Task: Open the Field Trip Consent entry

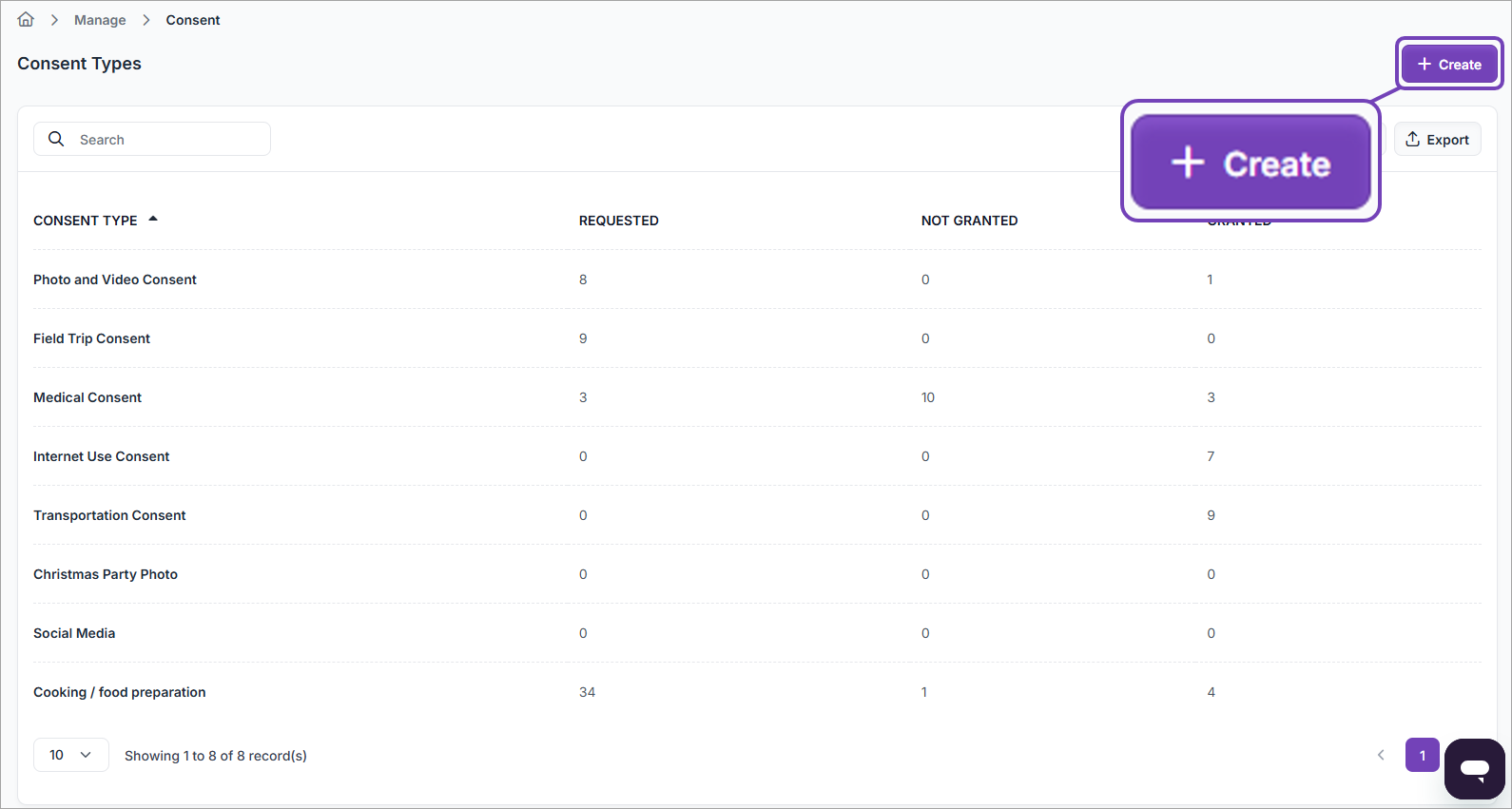Action: pyautogui.click(x=91, y=338)
